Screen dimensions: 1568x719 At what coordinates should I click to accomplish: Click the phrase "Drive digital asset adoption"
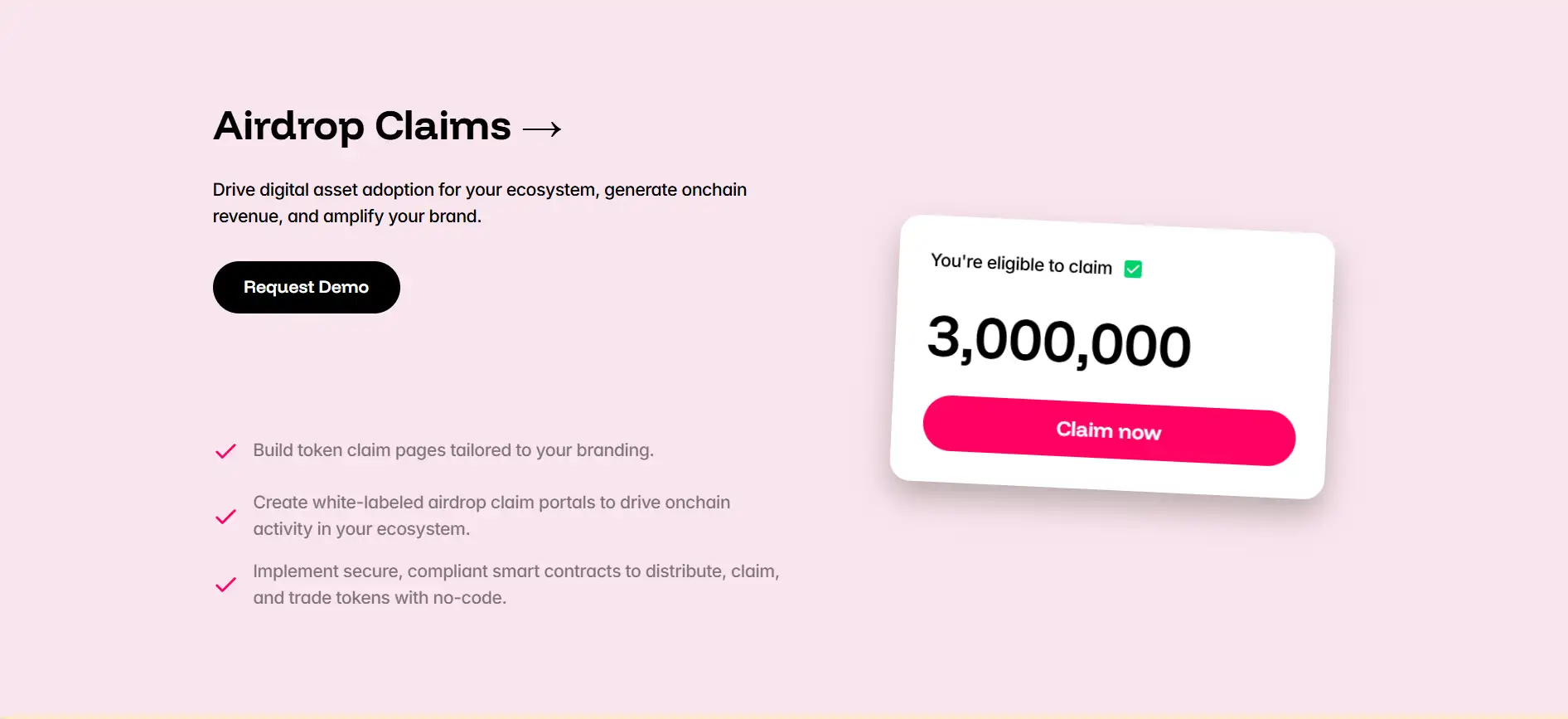(323, 190)
